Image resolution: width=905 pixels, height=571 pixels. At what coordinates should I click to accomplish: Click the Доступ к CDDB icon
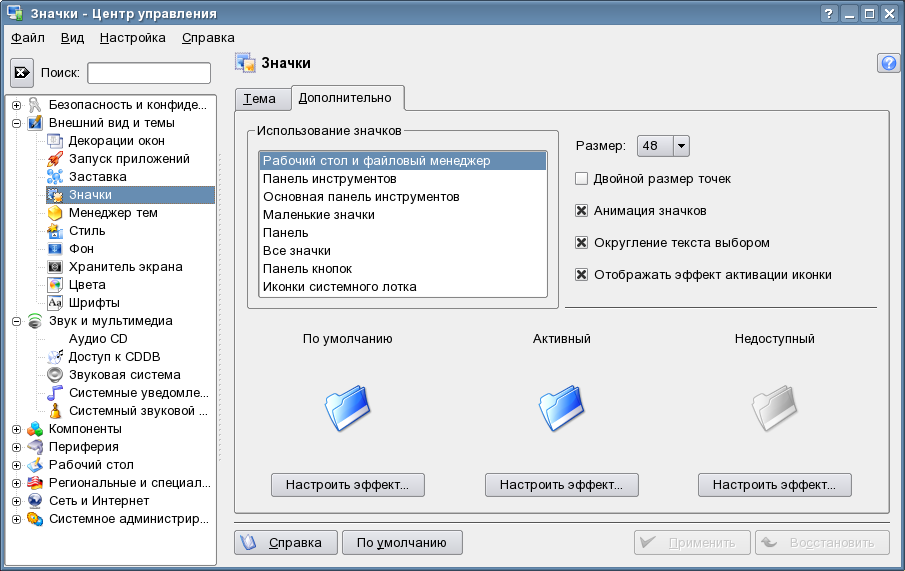[x=55, y=357]
